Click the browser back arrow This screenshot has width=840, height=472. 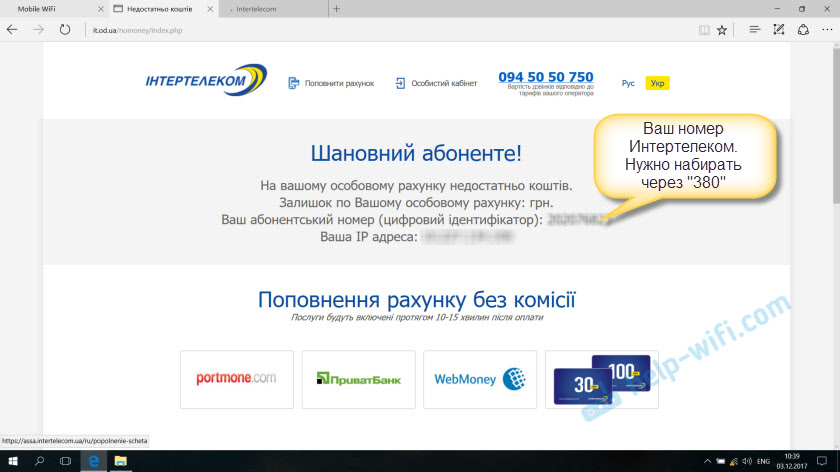[12, 30]
